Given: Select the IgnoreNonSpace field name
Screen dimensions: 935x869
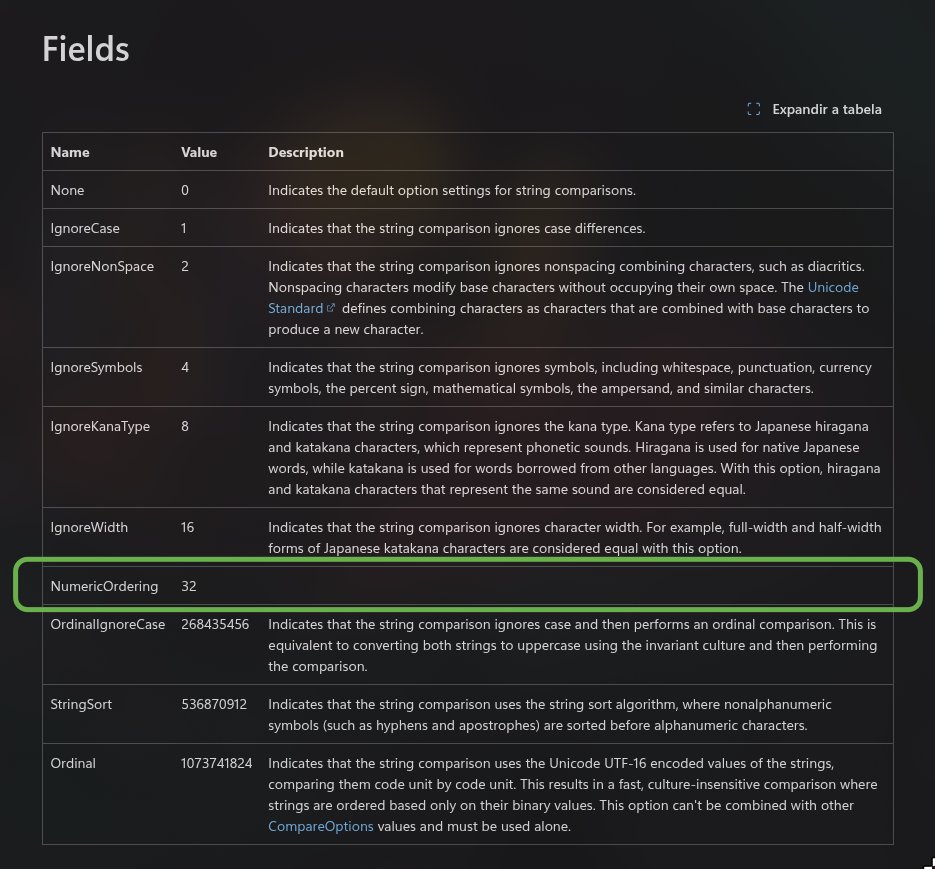Looking at the screenshot, I should tap(102, 267).
